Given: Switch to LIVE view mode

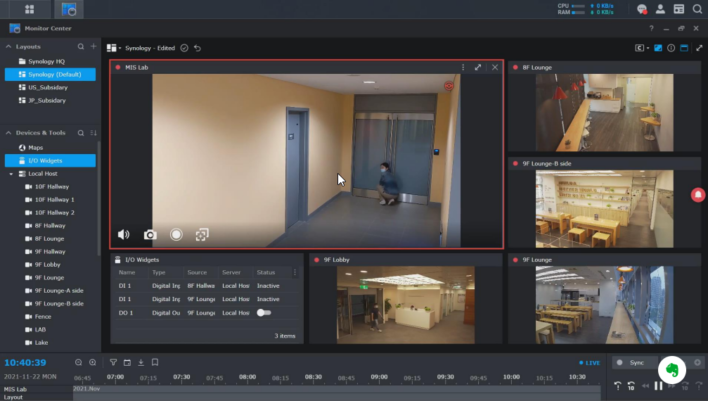Looking at the screenshot, I should [x=590, y=362].
